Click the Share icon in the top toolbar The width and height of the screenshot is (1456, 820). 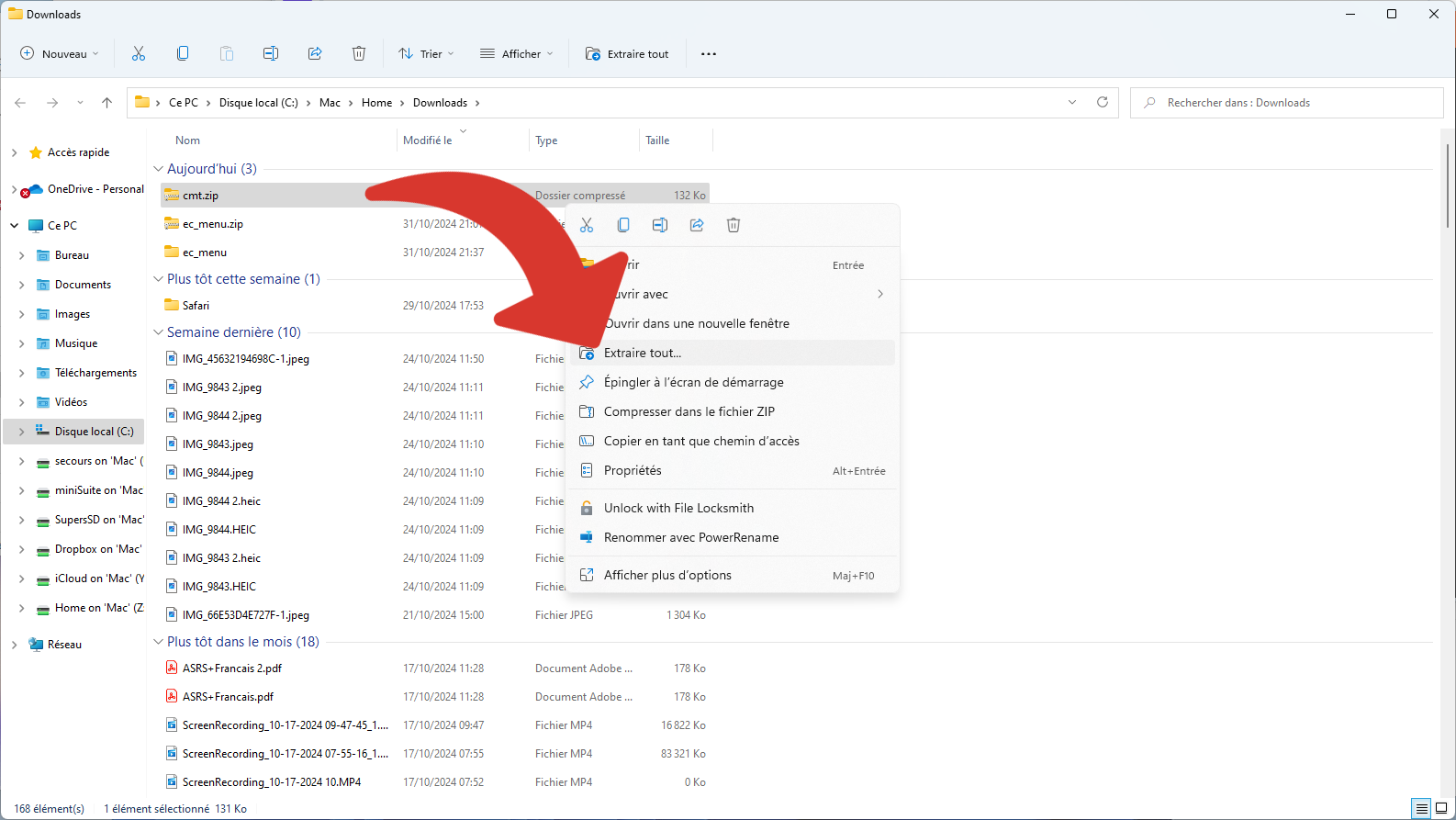click(x=315, y=54)
